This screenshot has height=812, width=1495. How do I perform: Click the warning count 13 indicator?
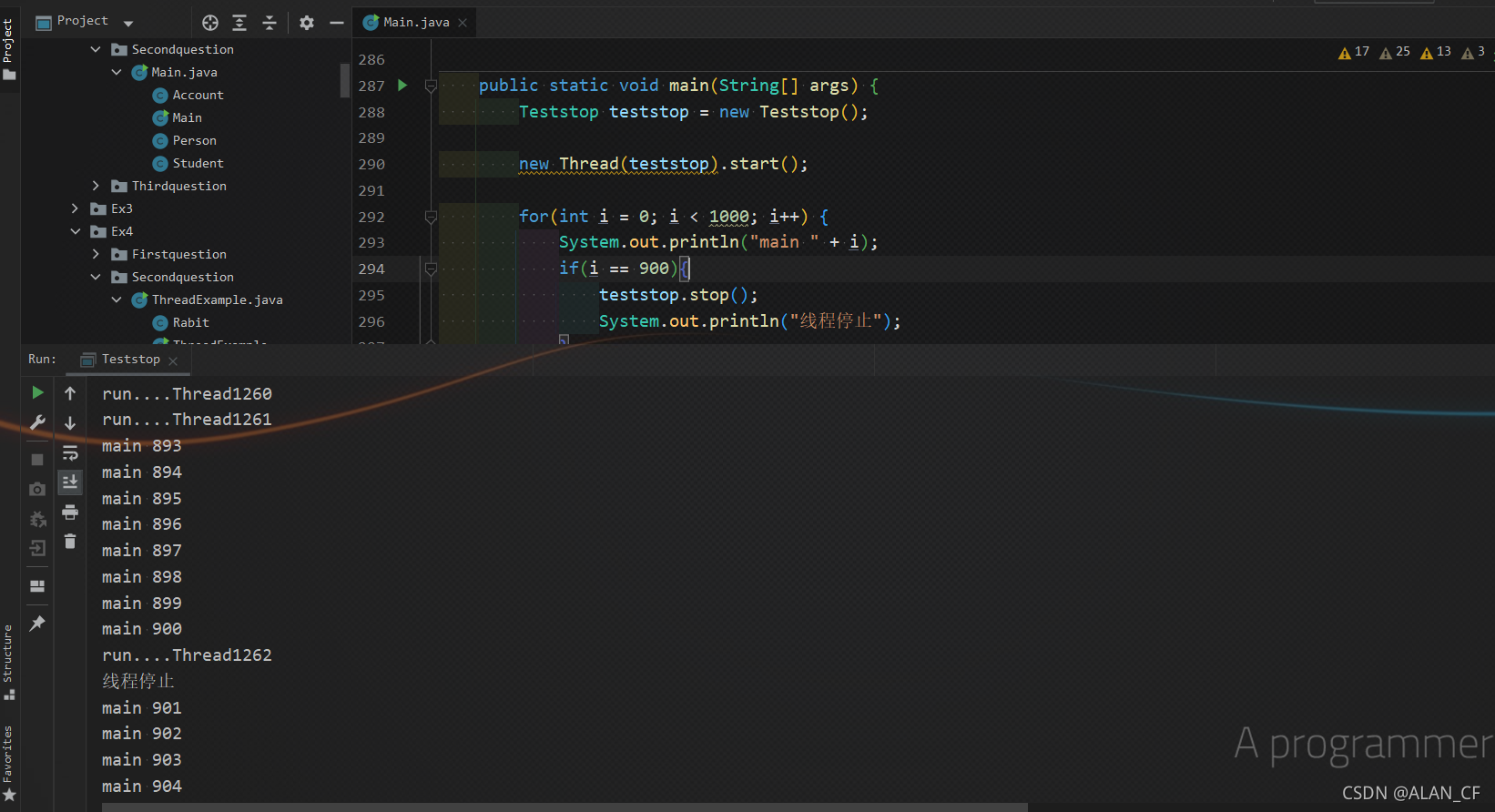tap(1436, 52)
